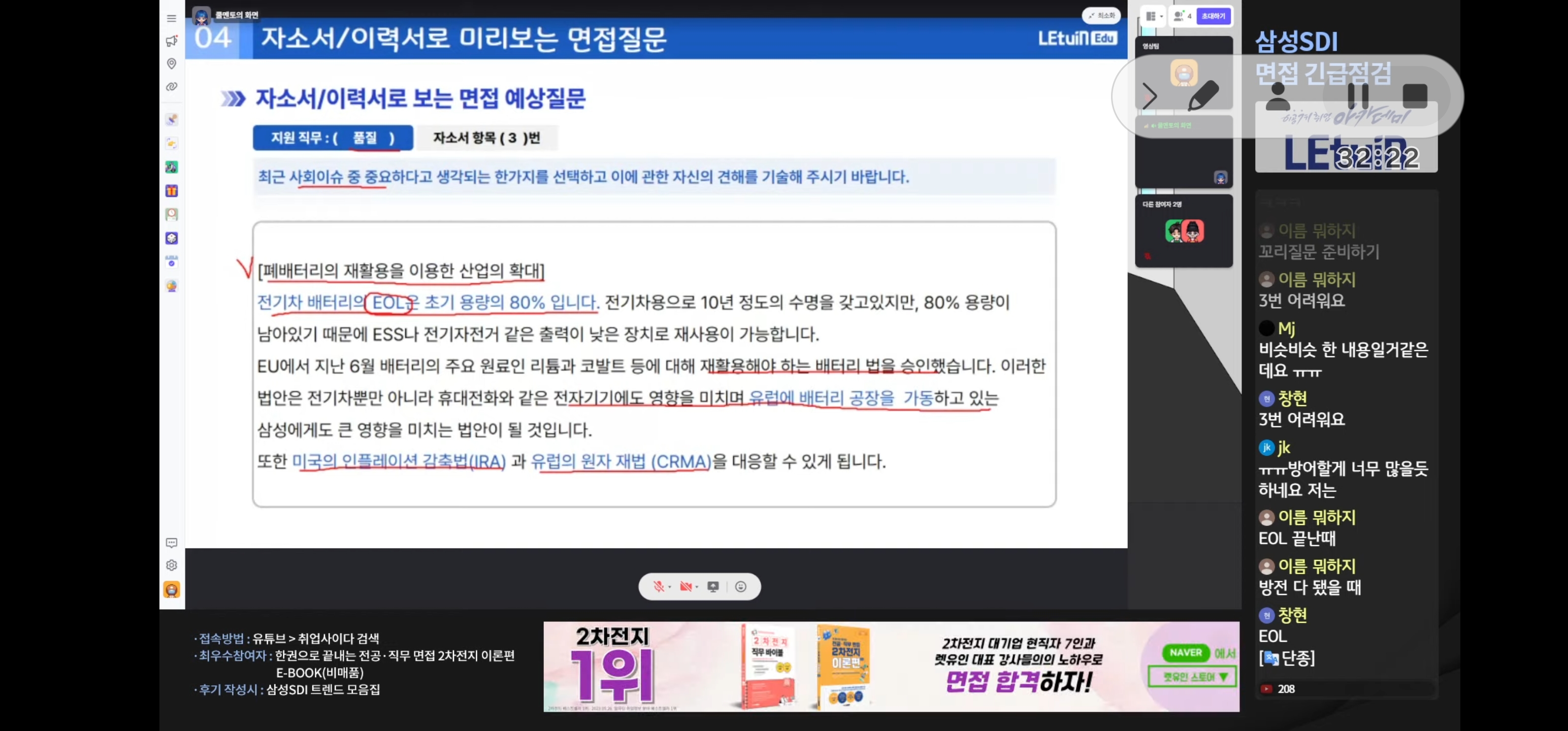
Task: Unmute the microphone in meeting toolbar
Action: 658,587
